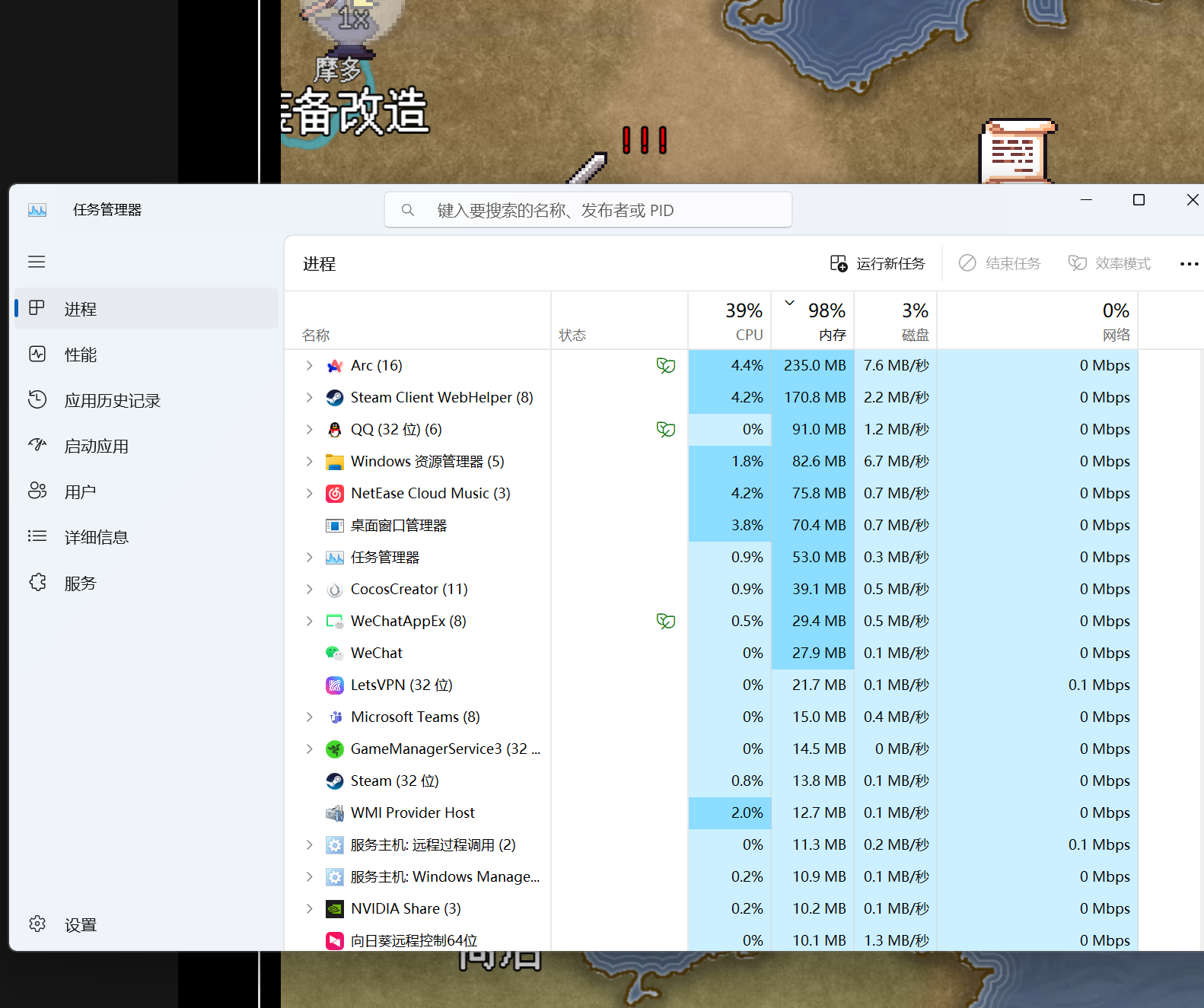1204x1008 pixels.
Task: Switch to the 性能 tab
Action: point(147,355)
